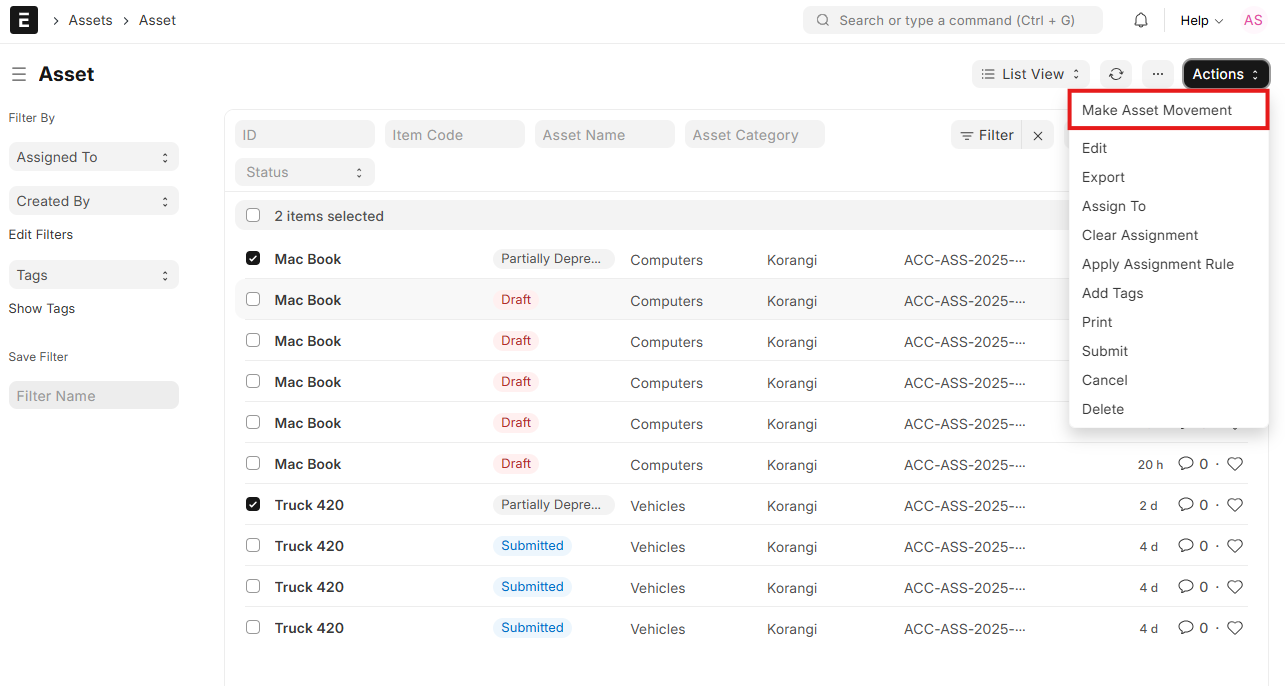This screenshot has height=686, width=1285.
Task: Focus the Asset Name filter field
Action: [604, 135]
